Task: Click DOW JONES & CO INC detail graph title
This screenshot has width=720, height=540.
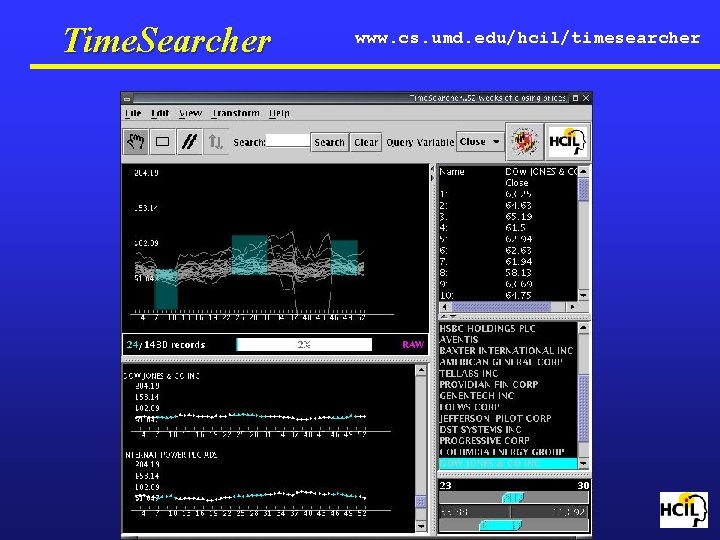Action: pyautogui.click(x=162, y=376)
